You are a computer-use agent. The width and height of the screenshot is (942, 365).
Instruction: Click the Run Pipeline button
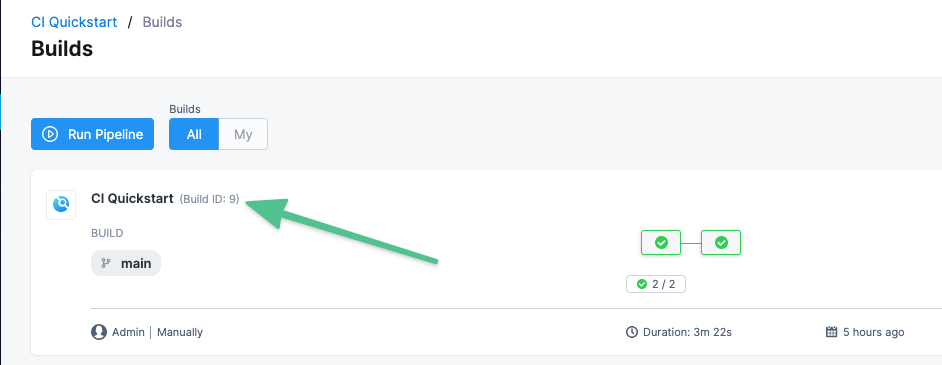(93, 134)
